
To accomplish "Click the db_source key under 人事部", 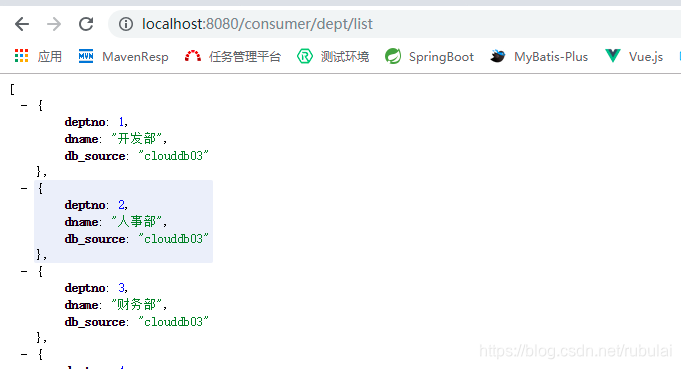I will (95, 239).
